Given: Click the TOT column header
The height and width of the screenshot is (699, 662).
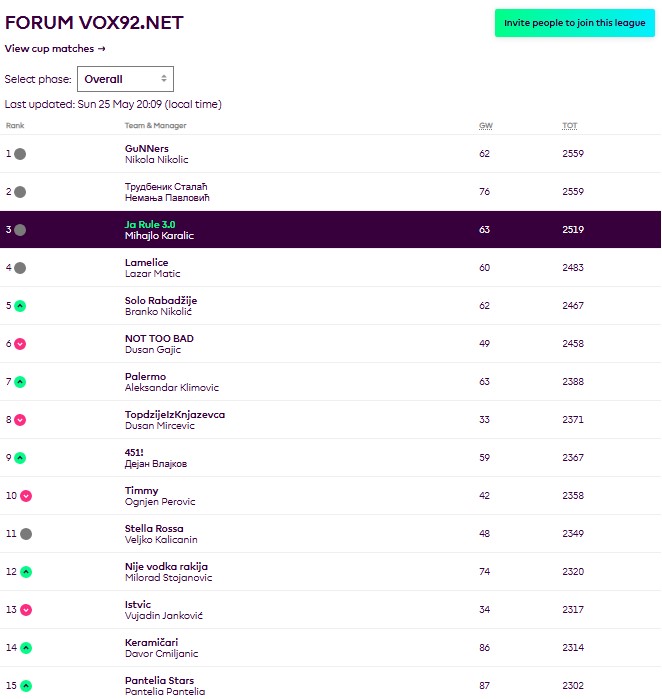Looking at the screenshot, I should click(x=569, y=126).
